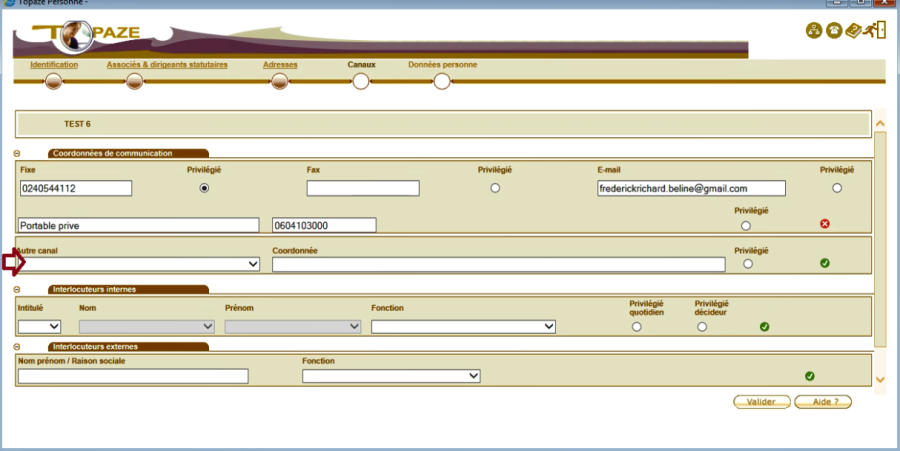Select Privilégié radio for Fax

495,188
